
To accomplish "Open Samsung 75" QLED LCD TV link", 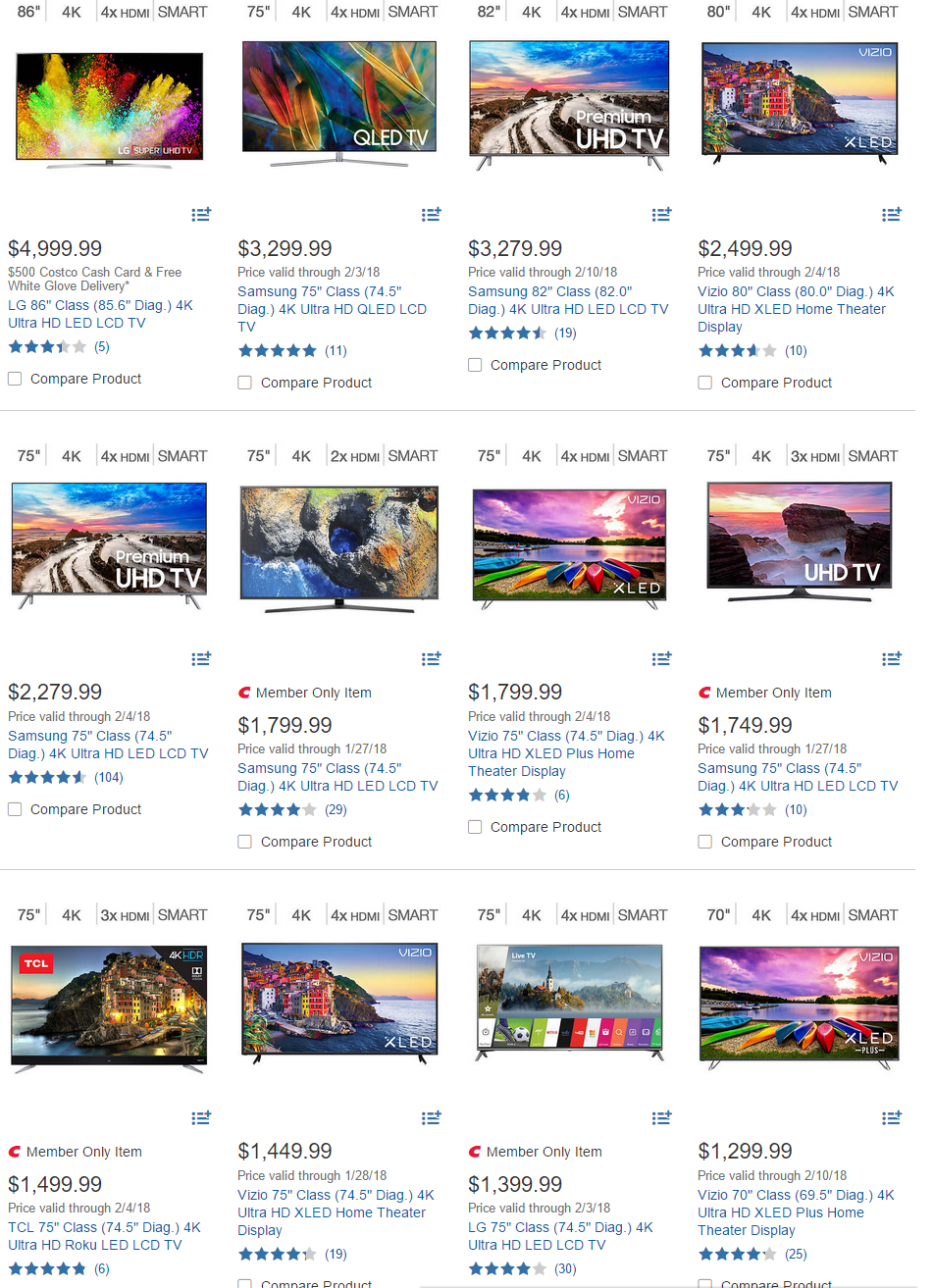I will [x=333, y=309].
